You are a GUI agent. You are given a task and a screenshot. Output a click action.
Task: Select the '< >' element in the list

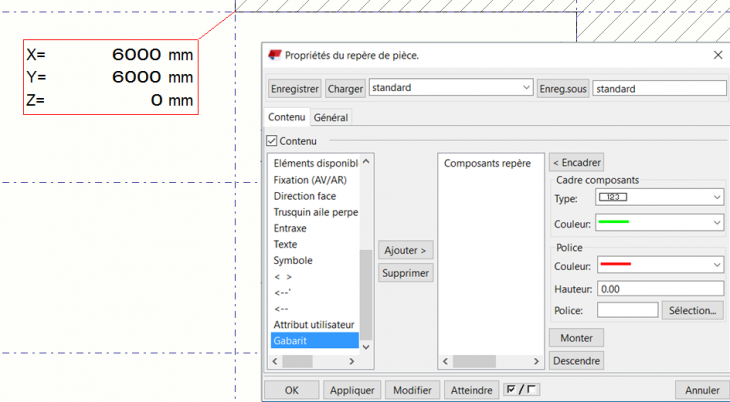(x=283, y=276)
